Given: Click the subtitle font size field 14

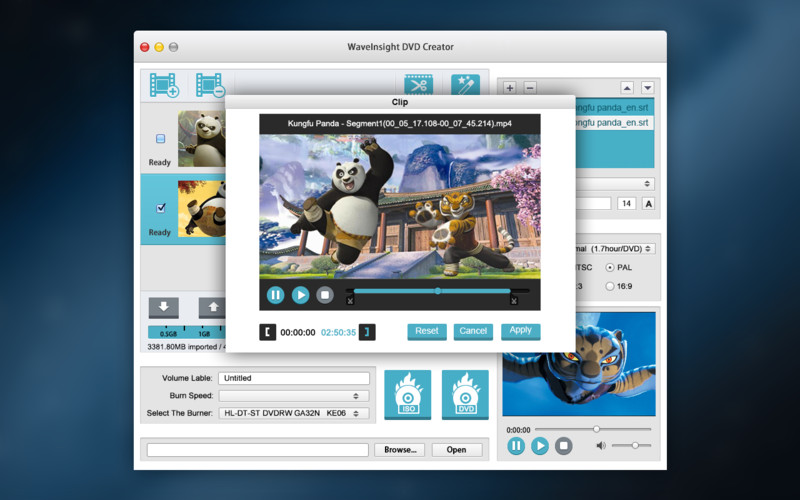Looking at the screenshot, I should click(x=627, y=204).
